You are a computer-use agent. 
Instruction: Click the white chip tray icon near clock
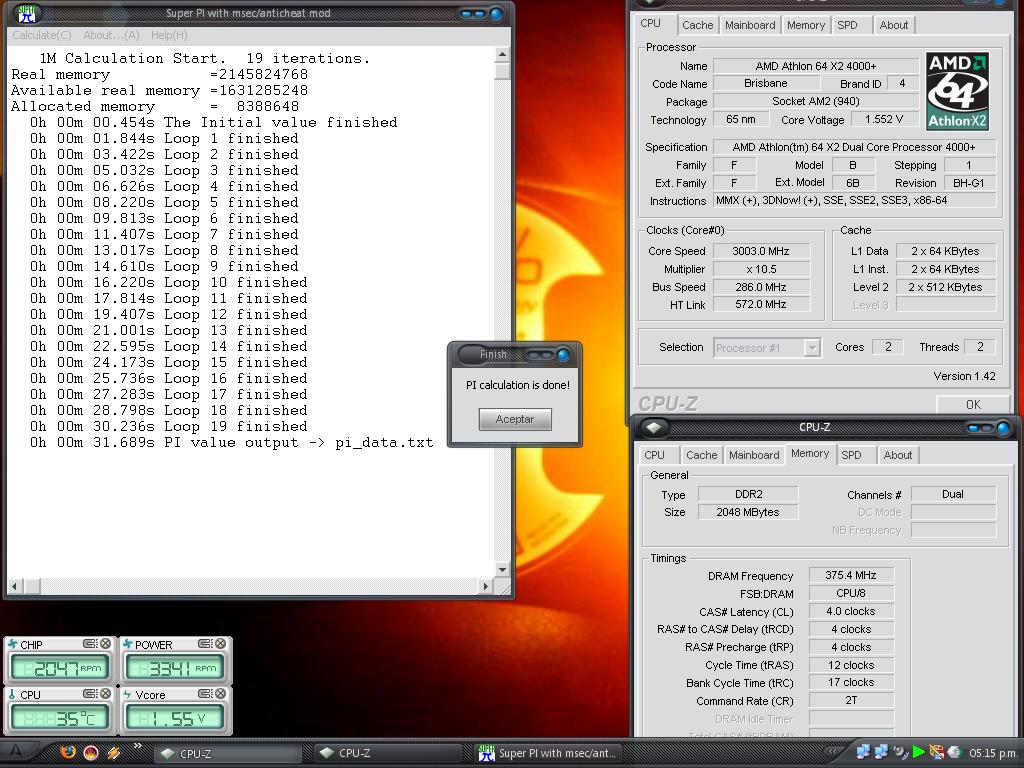pos(954,752)
